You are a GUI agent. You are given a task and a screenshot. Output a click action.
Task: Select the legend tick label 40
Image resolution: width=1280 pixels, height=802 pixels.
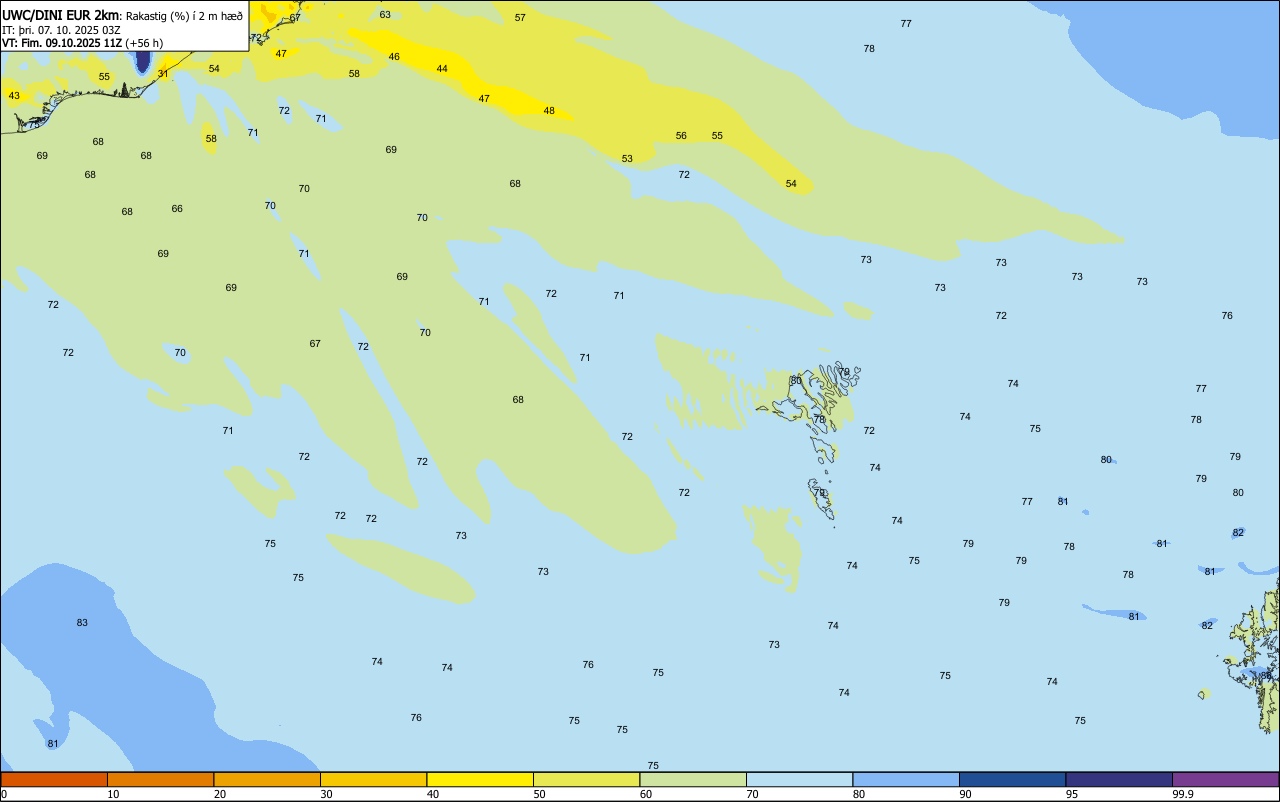433,794
